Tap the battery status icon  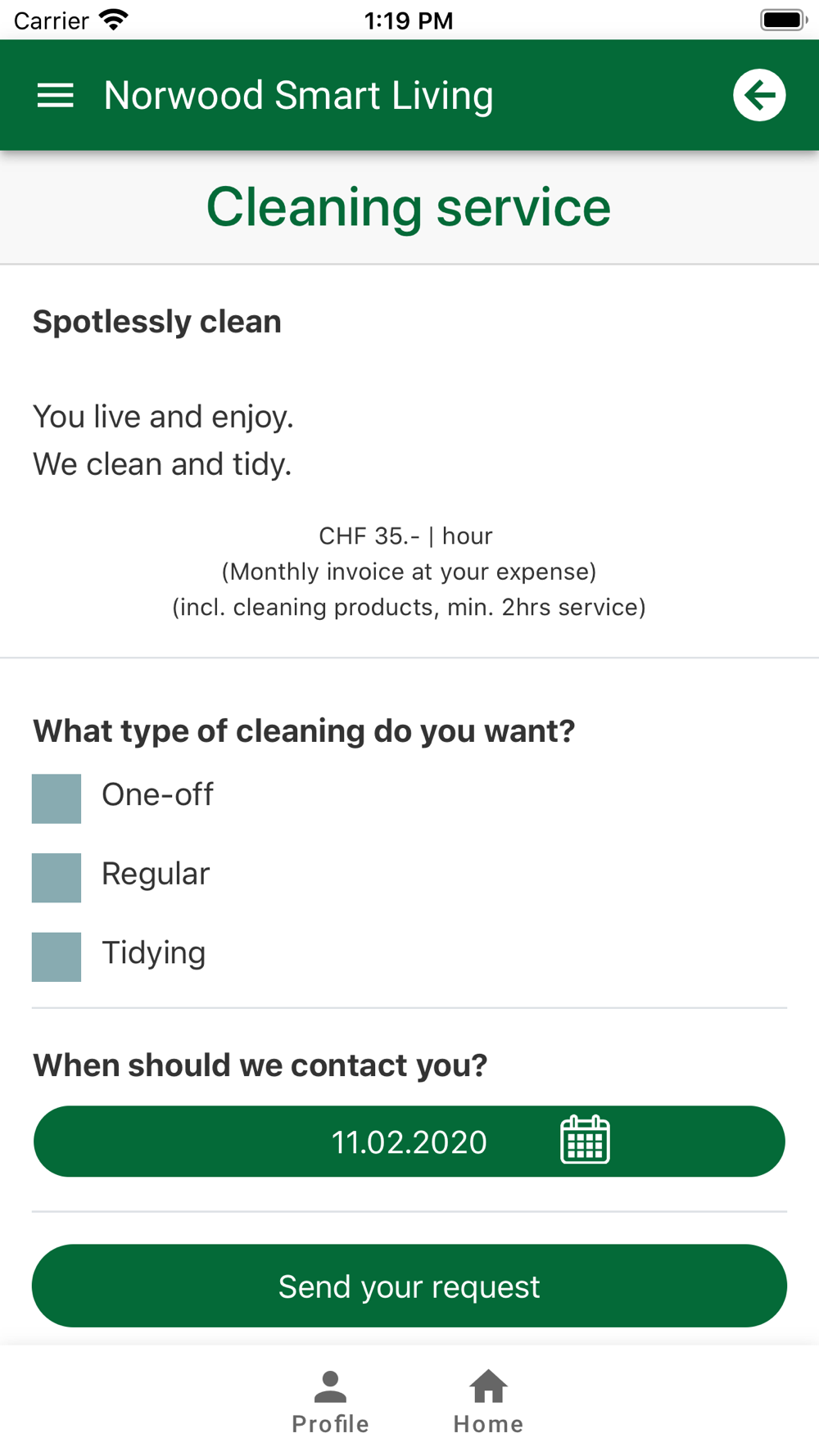784,20
